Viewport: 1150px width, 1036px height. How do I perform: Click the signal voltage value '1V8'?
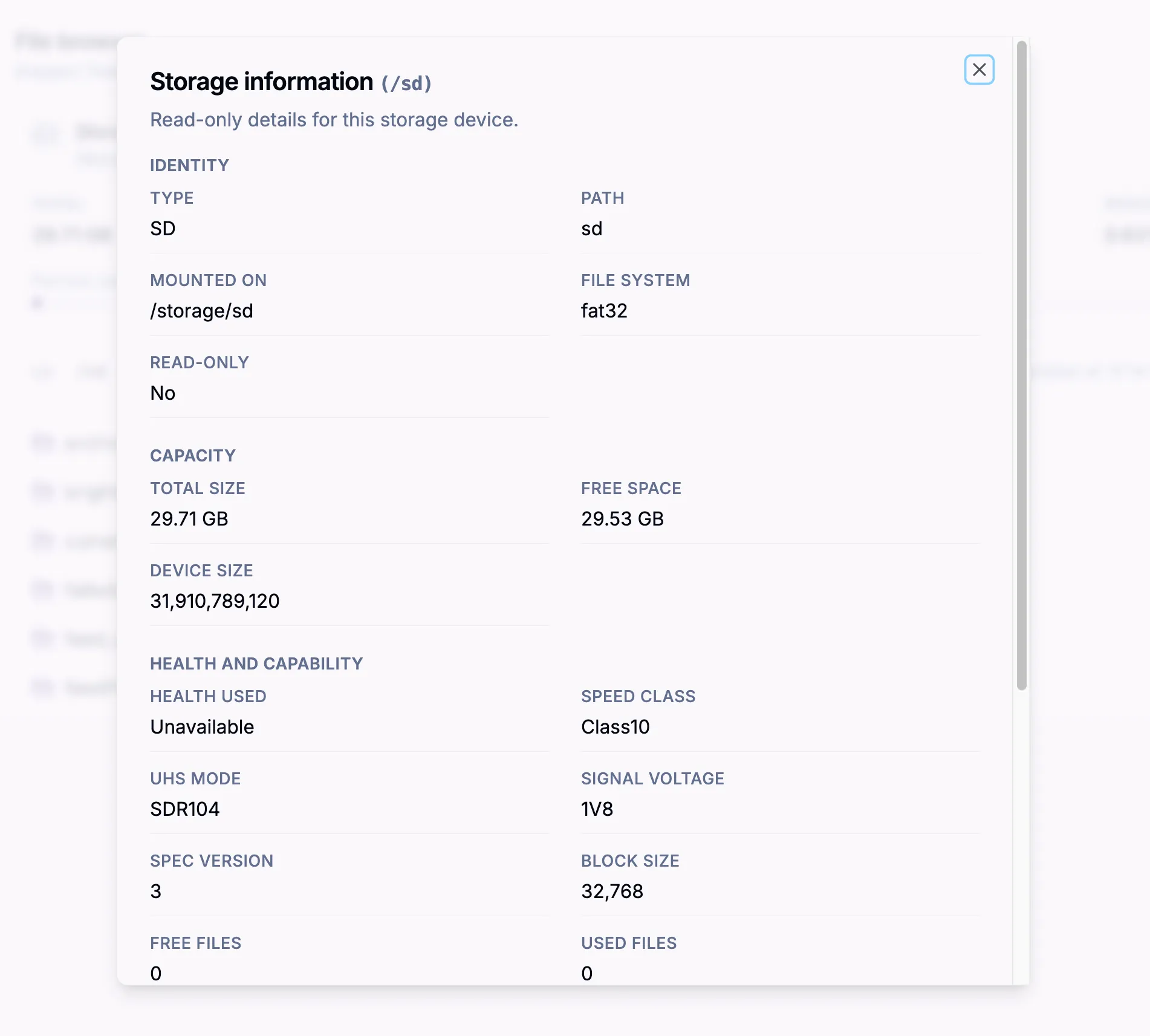[x=597, y=809]
